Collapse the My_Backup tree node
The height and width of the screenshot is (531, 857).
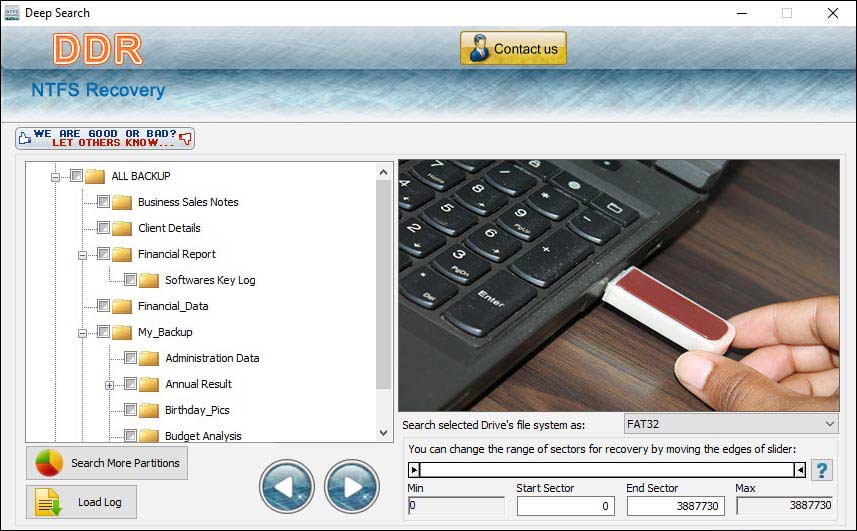coord(82,333)
